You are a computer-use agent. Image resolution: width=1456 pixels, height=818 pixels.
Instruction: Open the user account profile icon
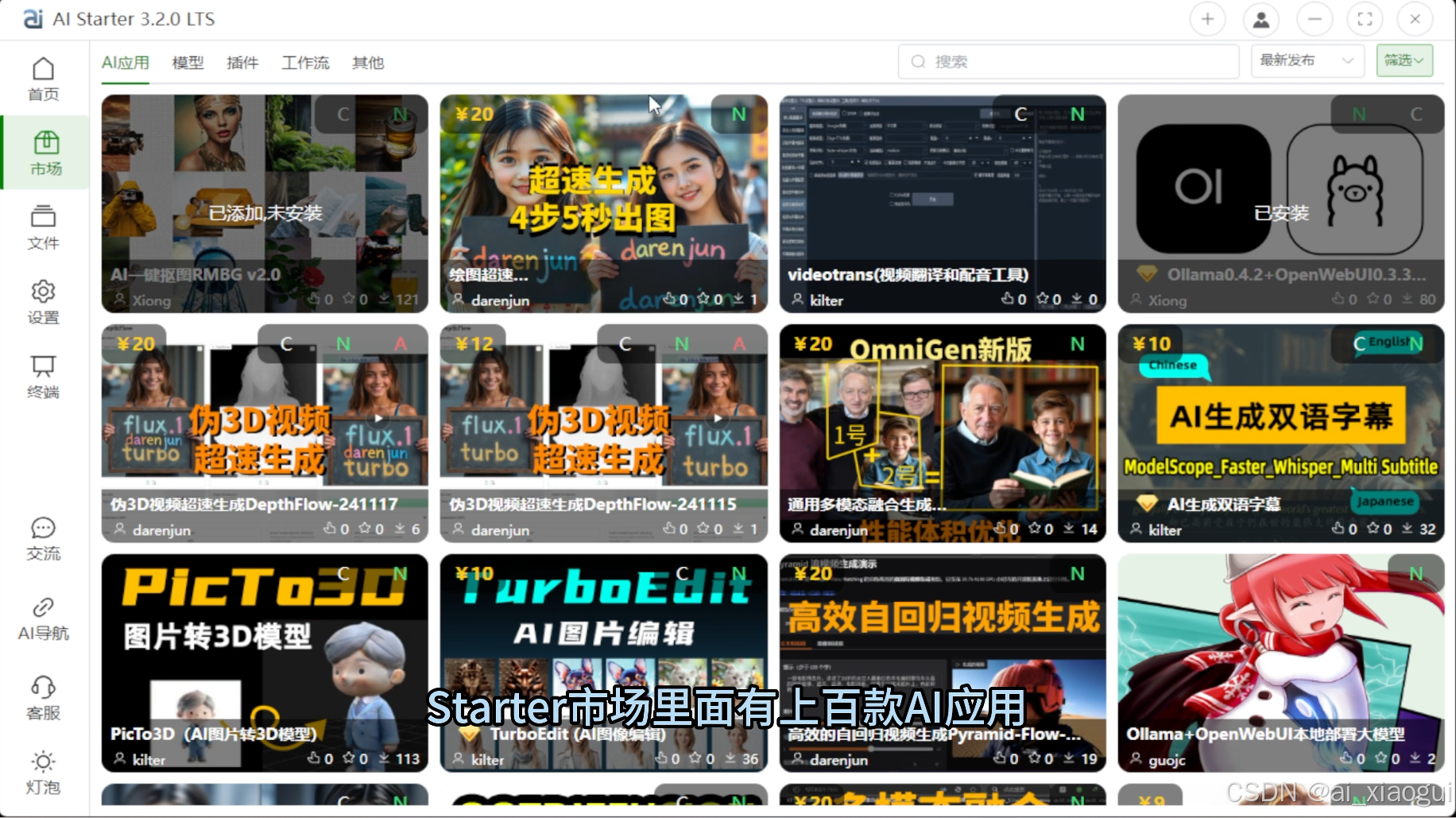point(1261,19)
